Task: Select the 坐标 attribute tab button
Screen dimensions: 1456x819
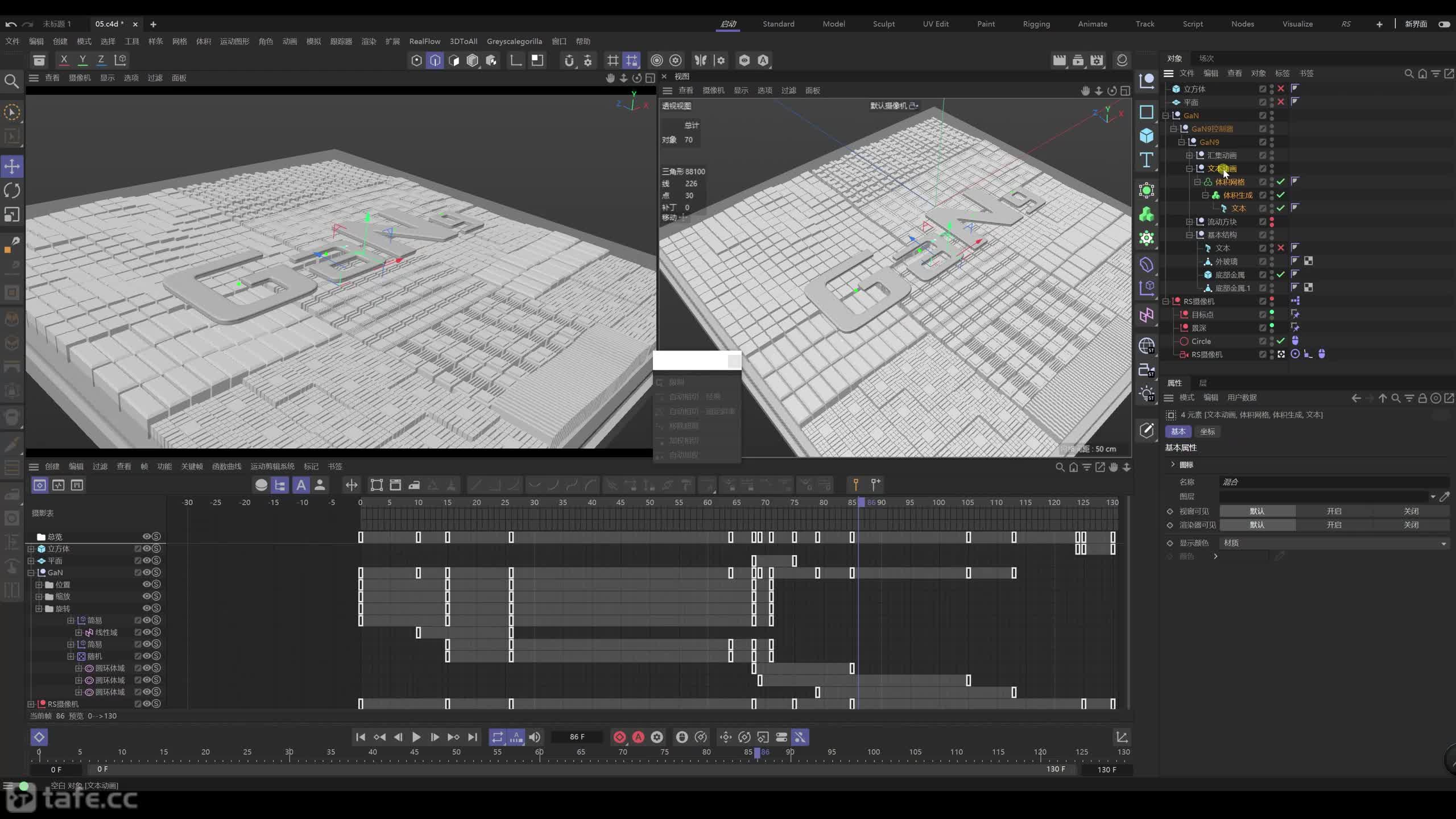Action: tap(1207, 432)
